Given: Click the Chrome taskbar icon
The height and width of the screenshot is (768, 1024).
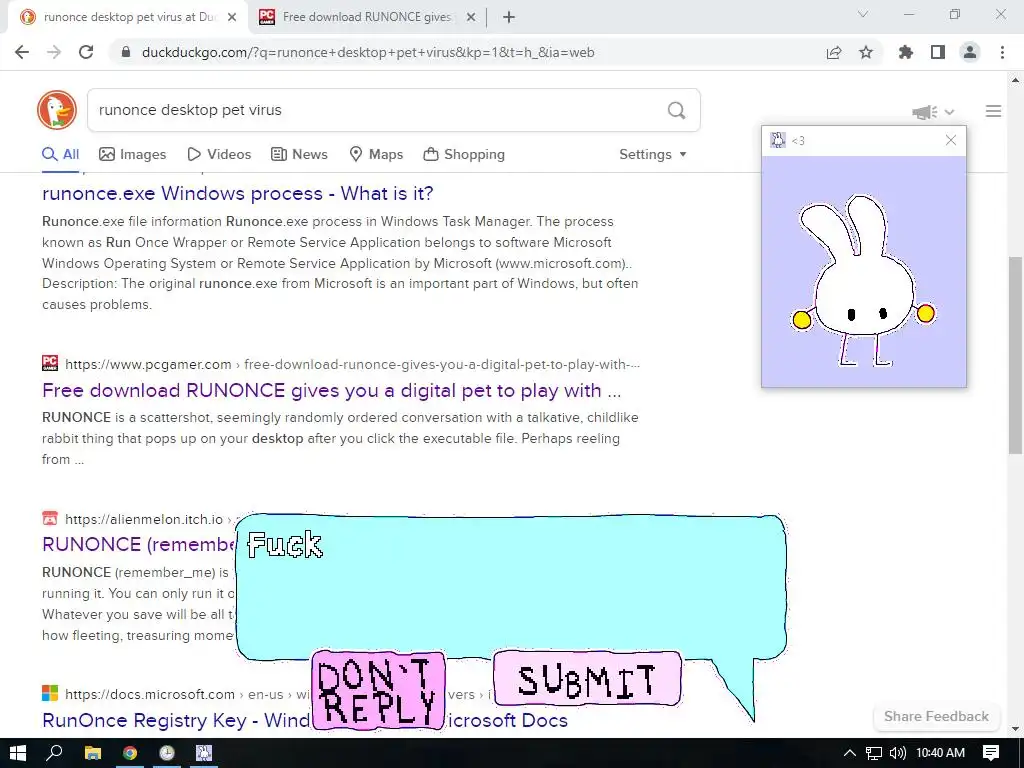Looking at the screenshot, I should pyautogui.click(x=130, y=753).
